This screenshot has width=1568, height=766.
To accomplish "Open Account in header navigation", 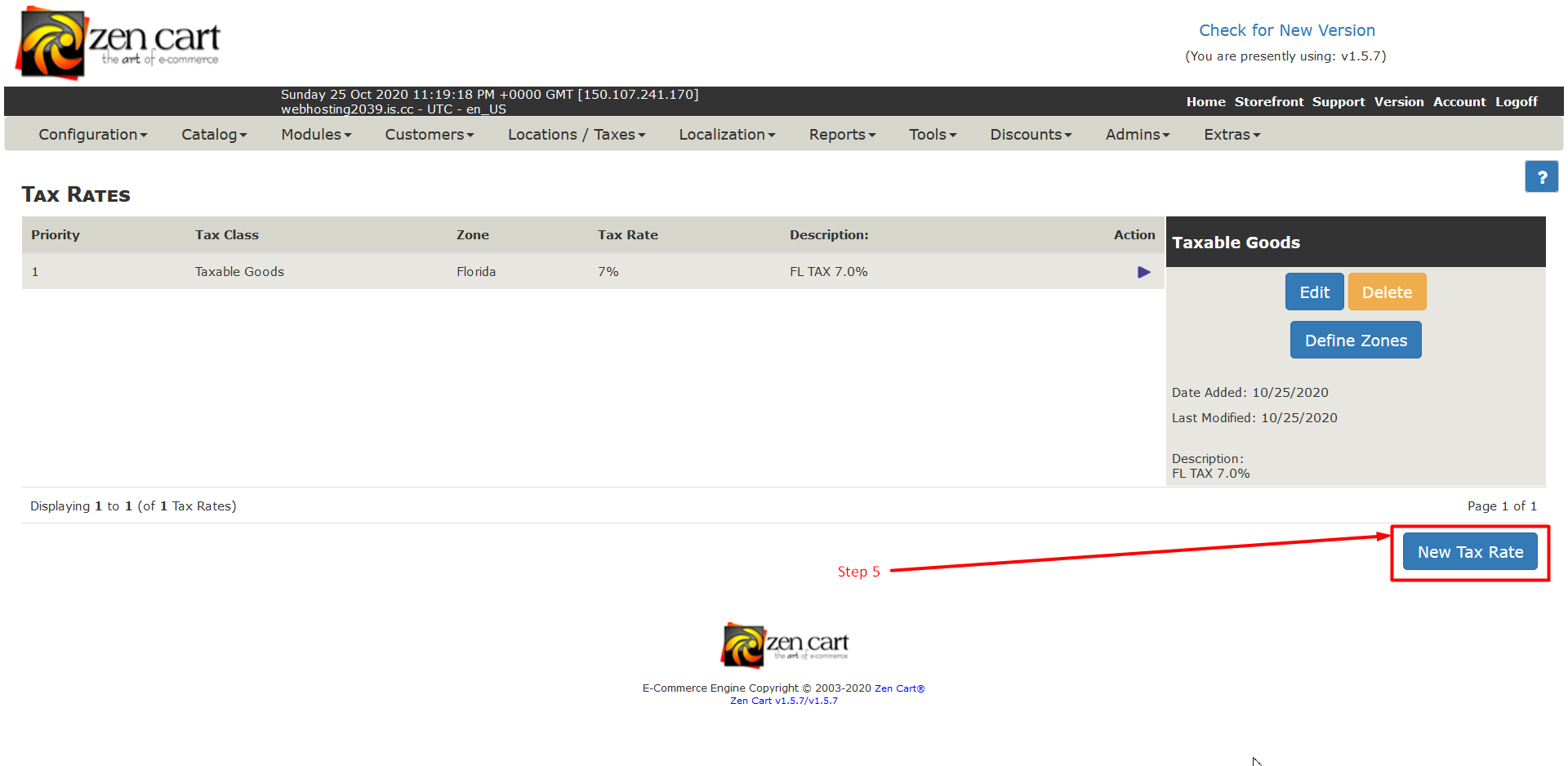I will click(x=1459, y=102).
